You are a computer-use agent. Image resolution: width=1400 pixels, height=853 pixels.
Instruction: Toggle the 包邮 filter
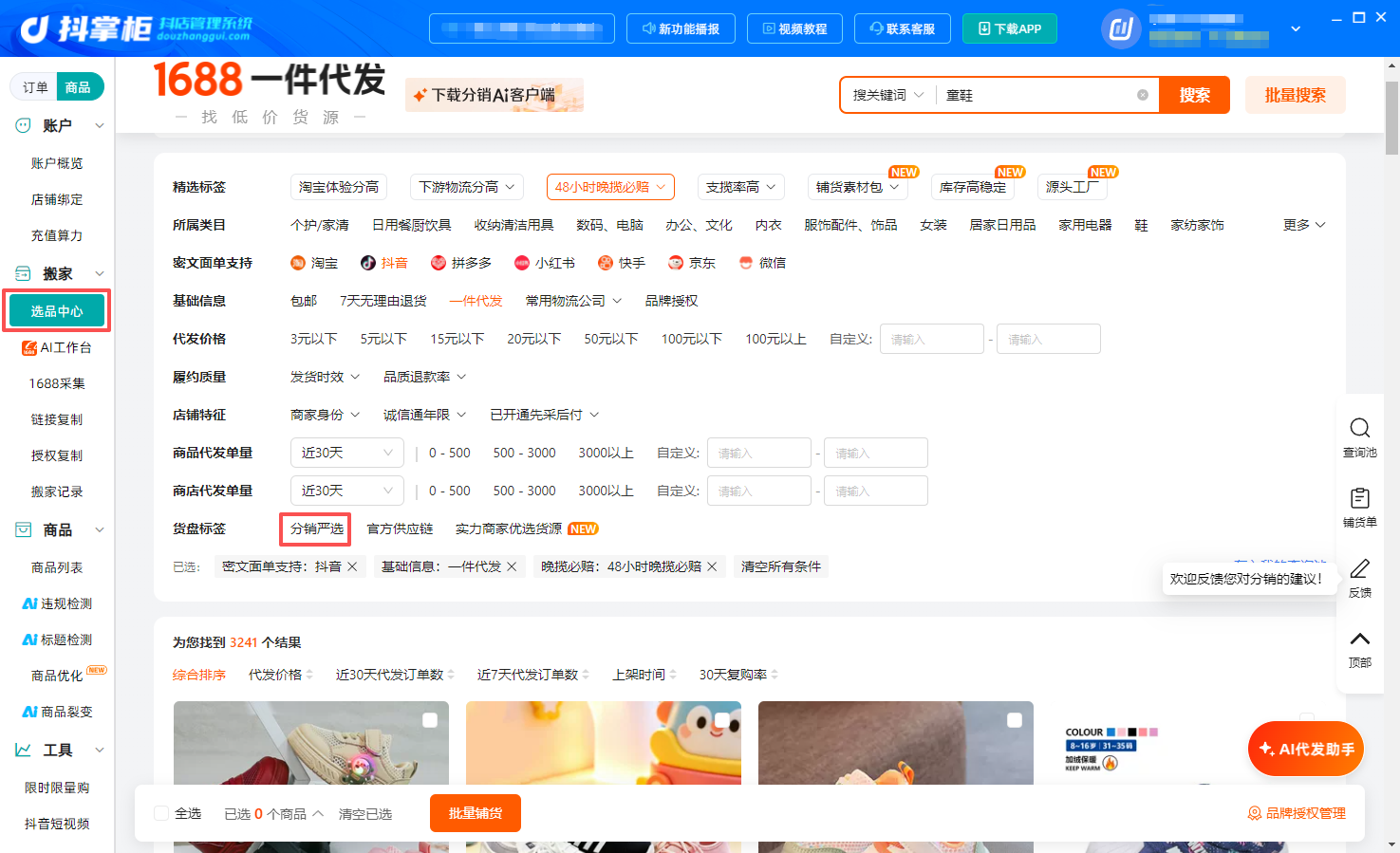pos(304,301)
